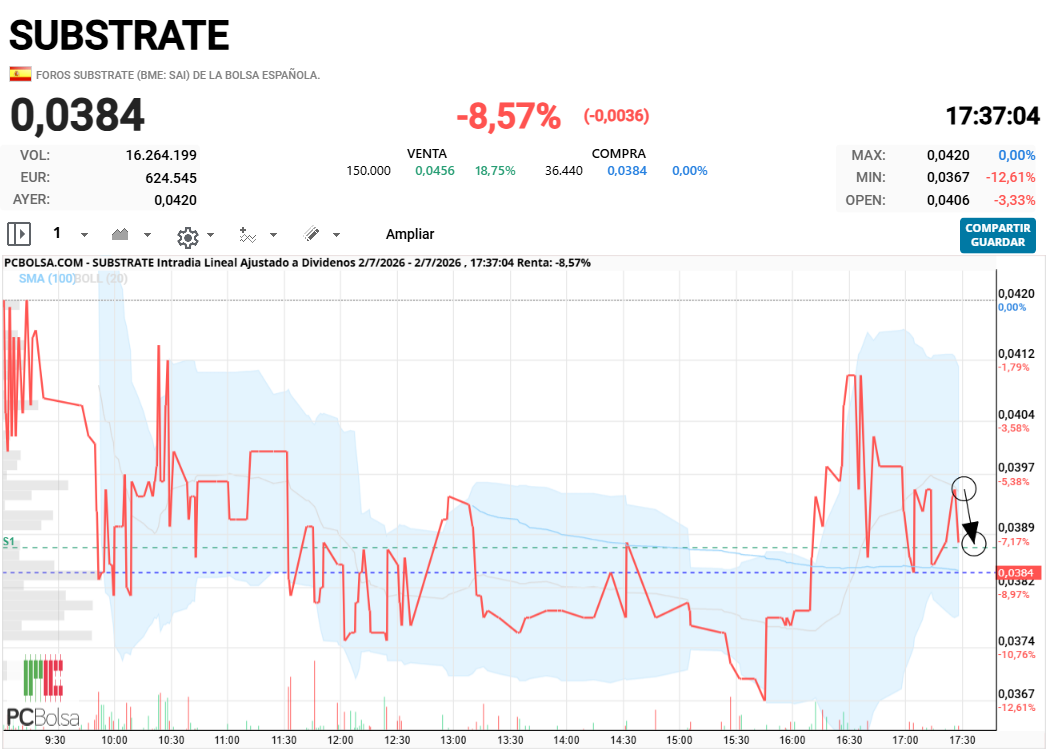Open the chart settings gear icon

point(188,237)
